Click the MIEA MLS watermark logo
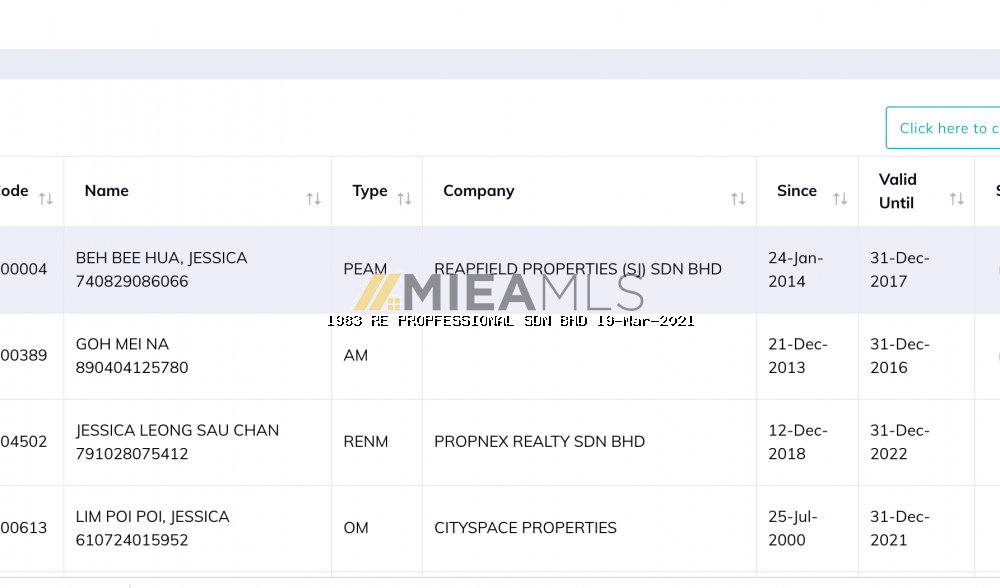This screenshot has height=588, width=1000. 499,291
